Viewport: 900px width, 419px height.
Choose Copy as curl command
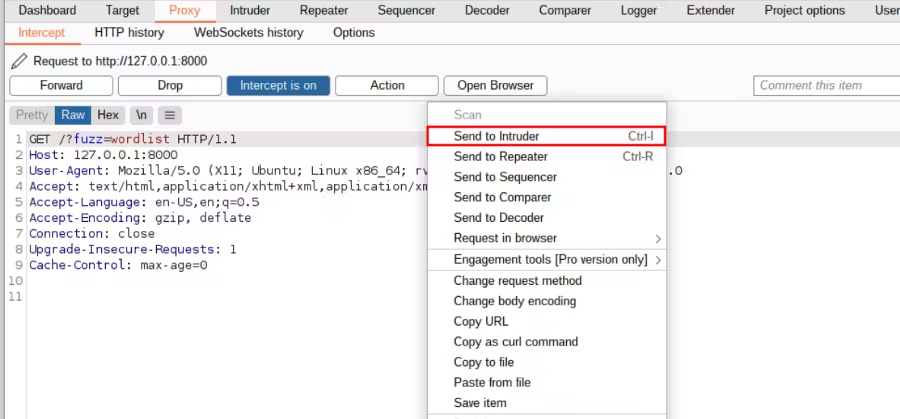tap(546, 342)
